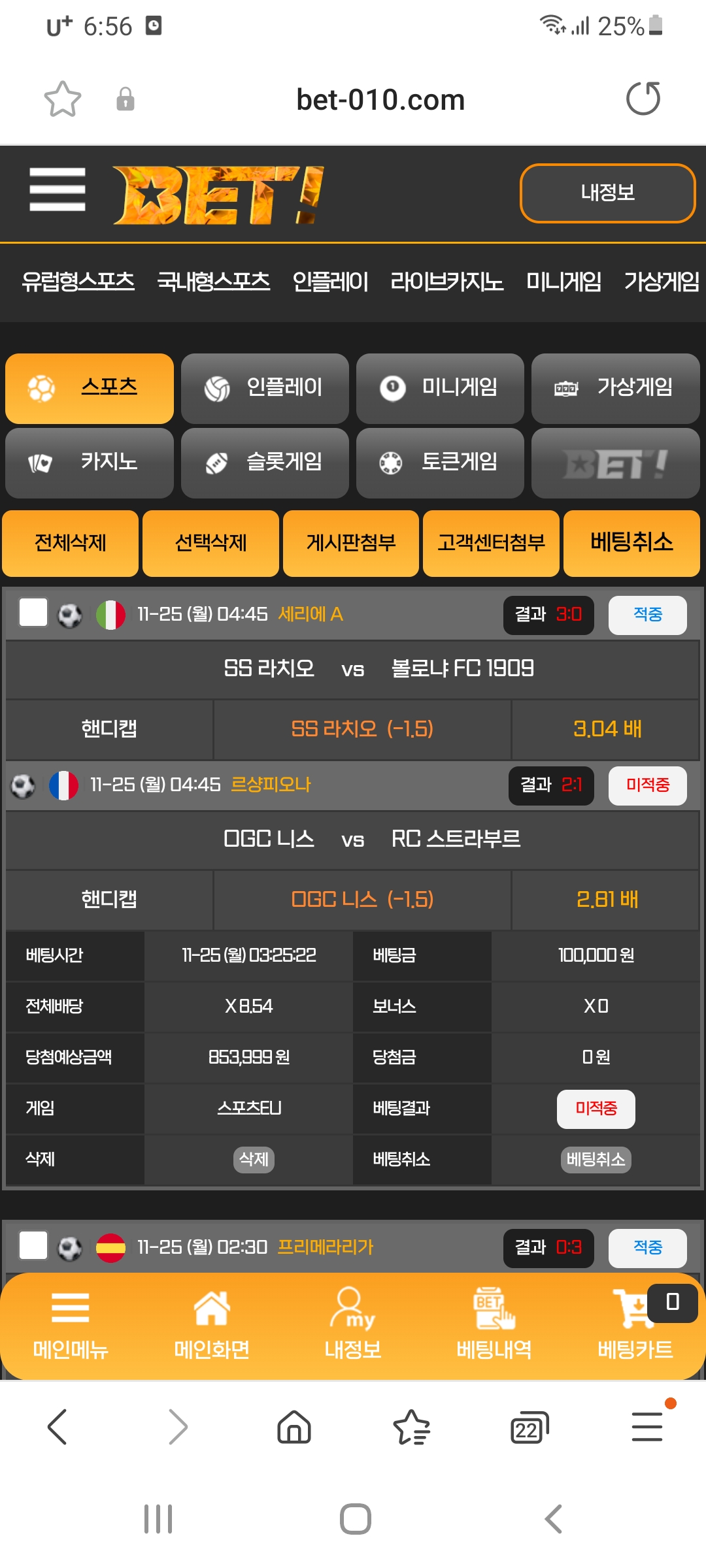
Task: Open 라이브카지노 in the top navigation
Action: [447, 282]
